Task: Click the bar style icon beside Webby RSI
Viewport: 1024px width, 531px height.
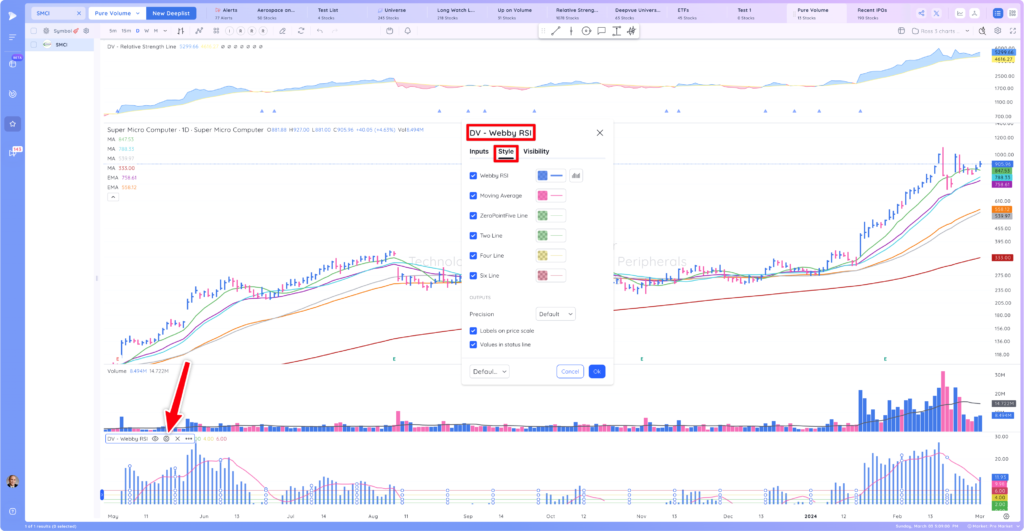Action: tap(576, 176)
